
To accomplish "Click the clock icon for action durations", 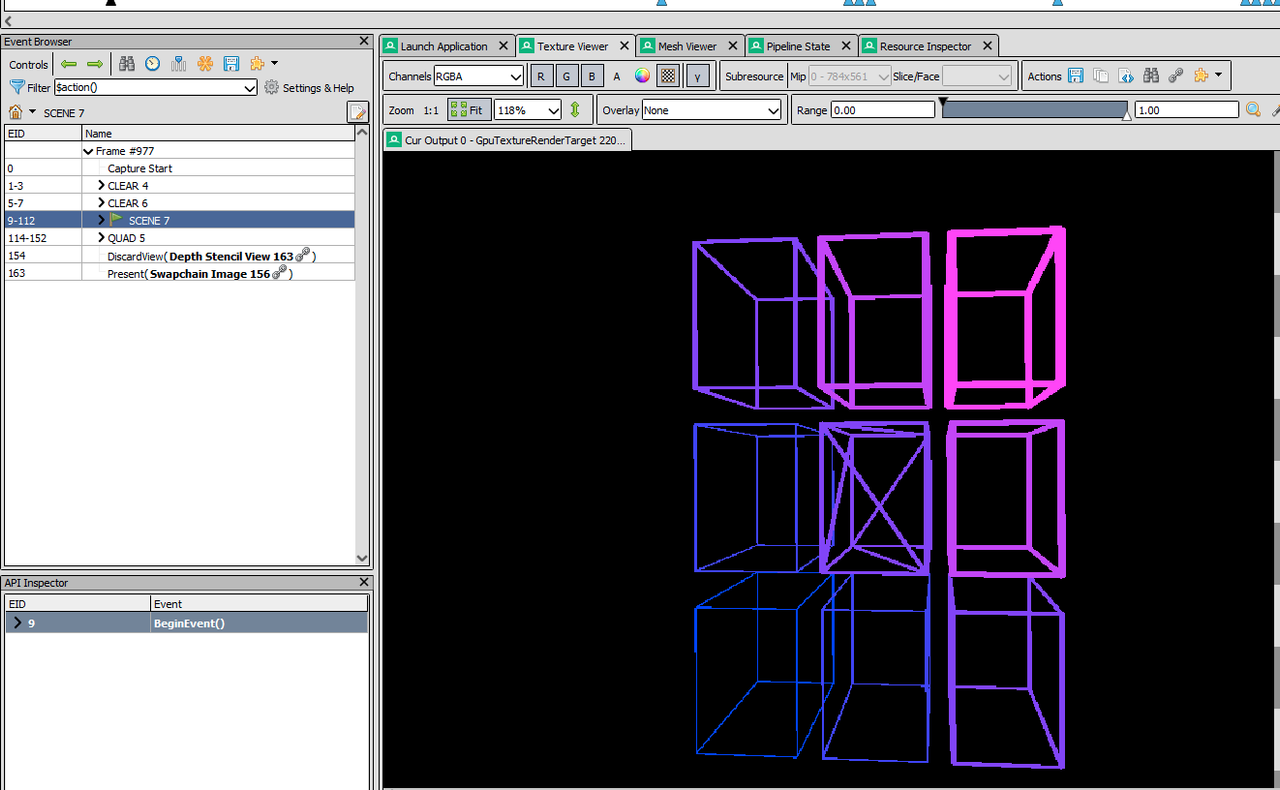I will point(152,64).
